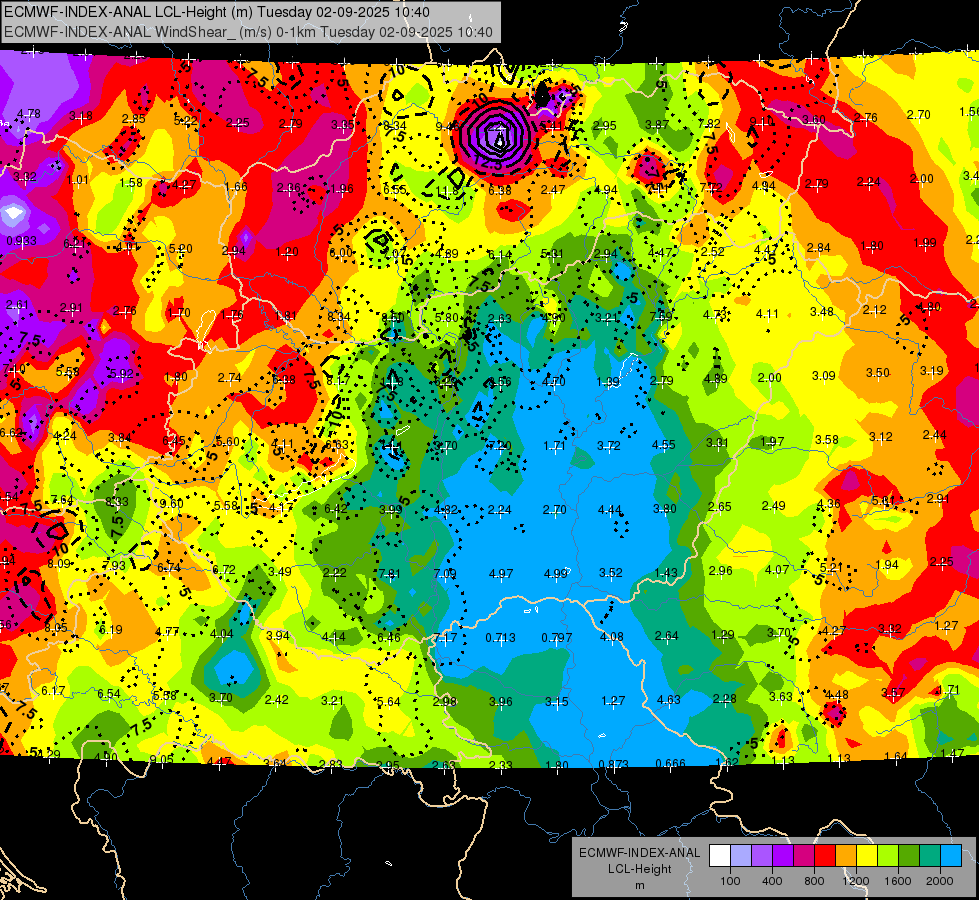Viewport: 979px width, 900px height.
Task: Click the legend label '2000'
Action: (940, 881)
